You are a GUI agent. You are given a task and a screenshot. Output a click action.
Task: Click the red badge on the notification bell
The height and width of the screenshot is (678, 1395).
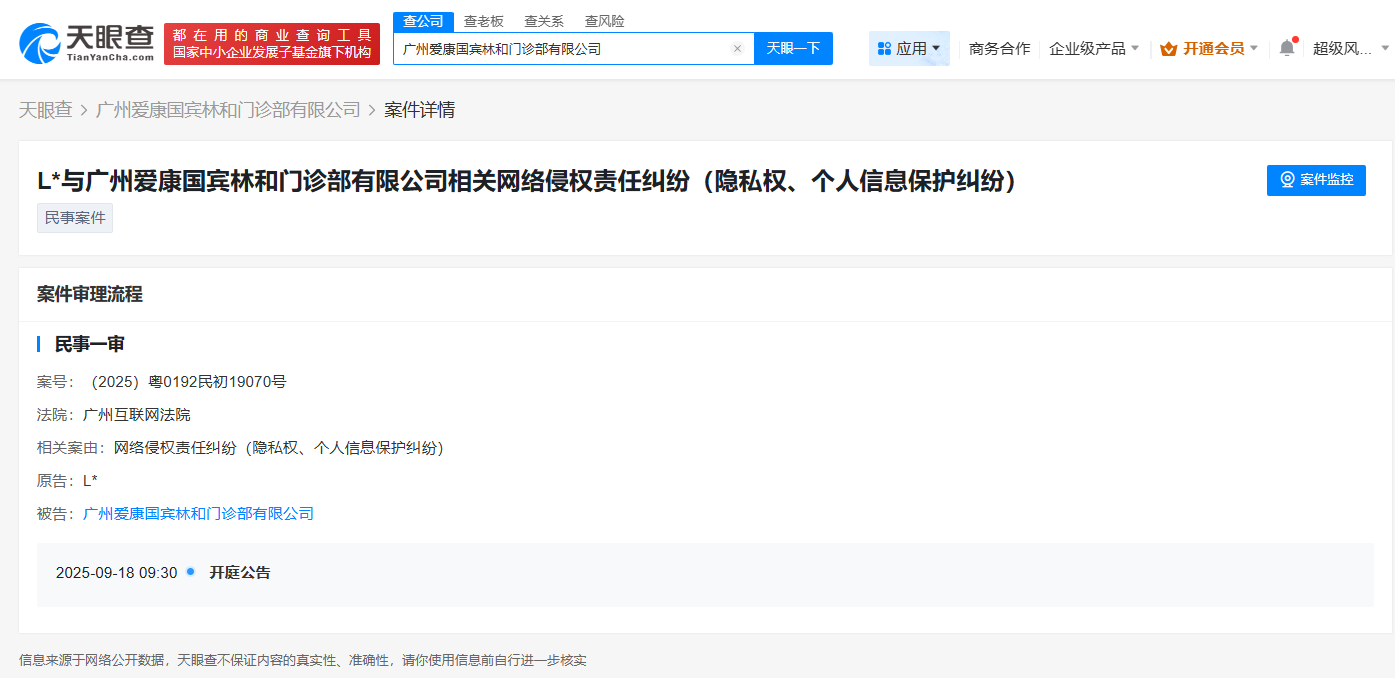pos(1295,38)
